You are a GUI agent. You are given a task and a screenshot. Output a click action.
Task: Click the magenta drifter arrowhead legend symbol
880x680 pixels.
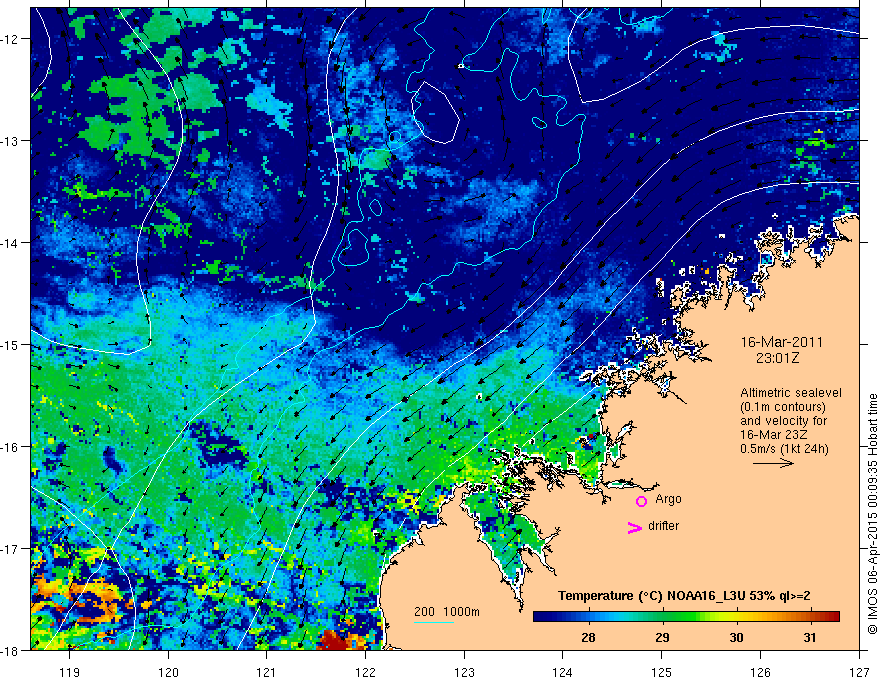tap(634, 527)
